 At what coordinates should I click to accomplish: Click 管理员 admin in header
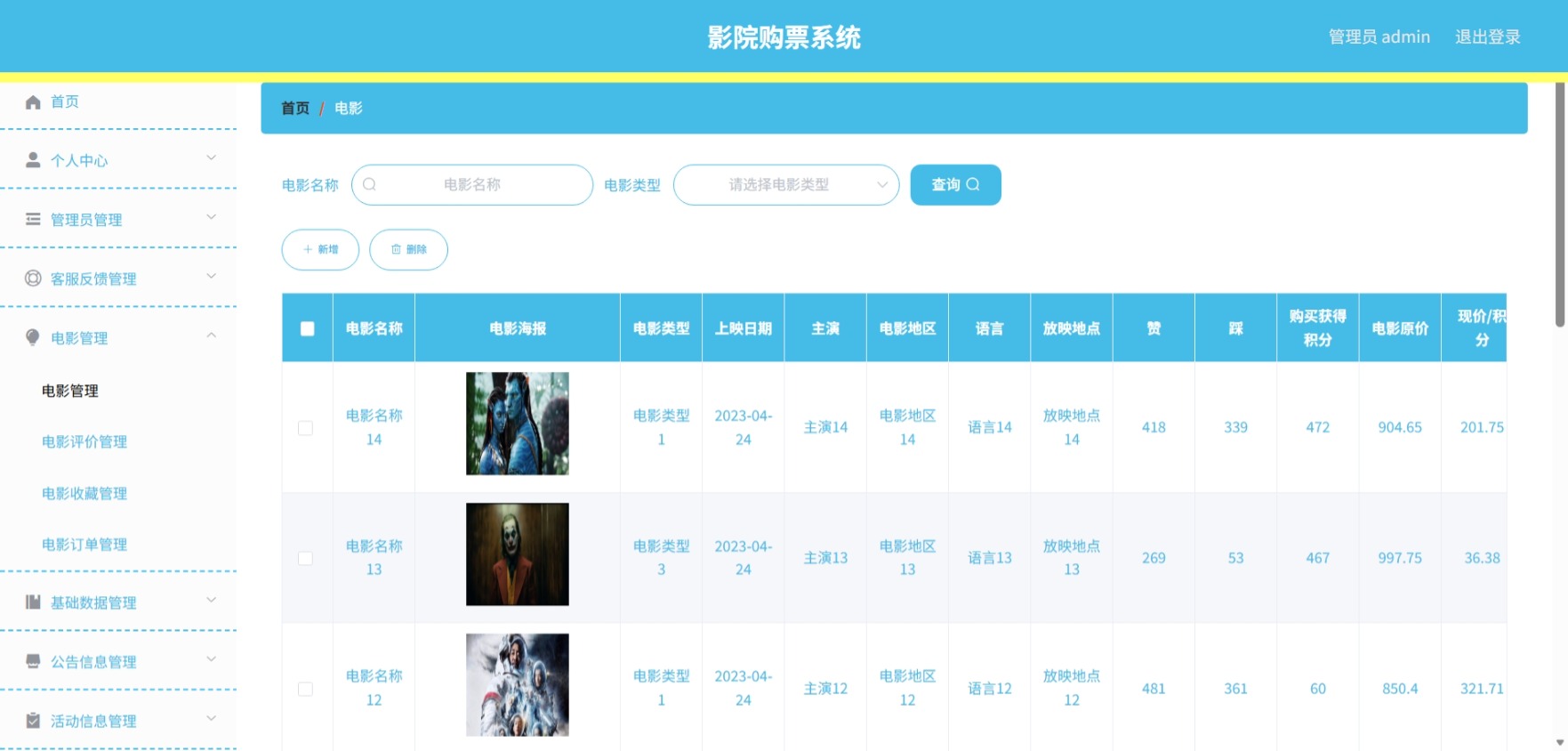[1379, 36]
